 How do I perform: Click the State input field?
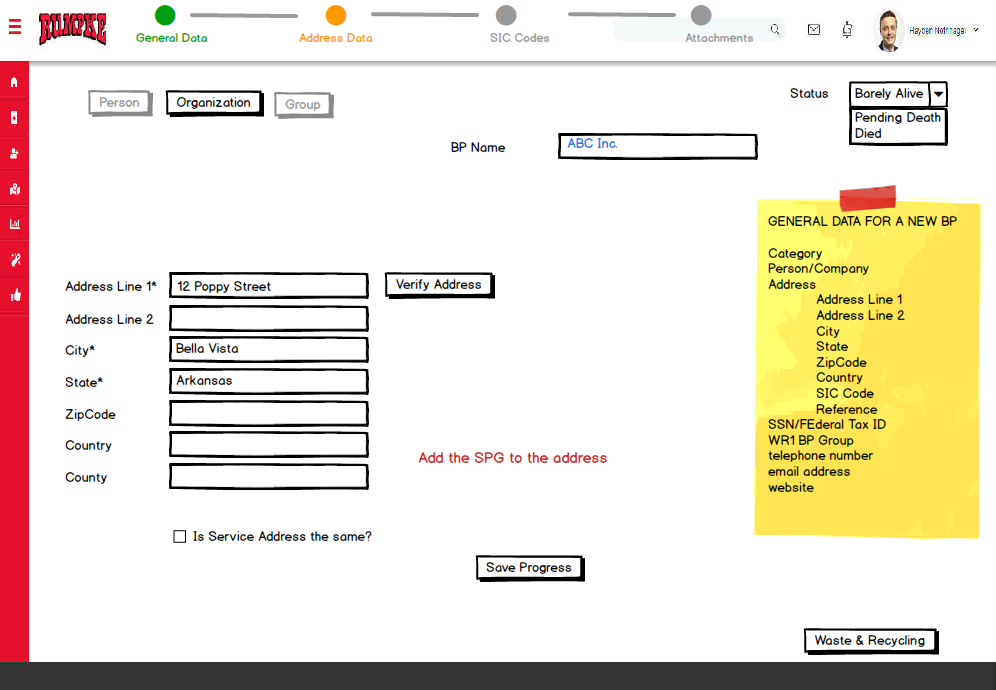point(269,381)
